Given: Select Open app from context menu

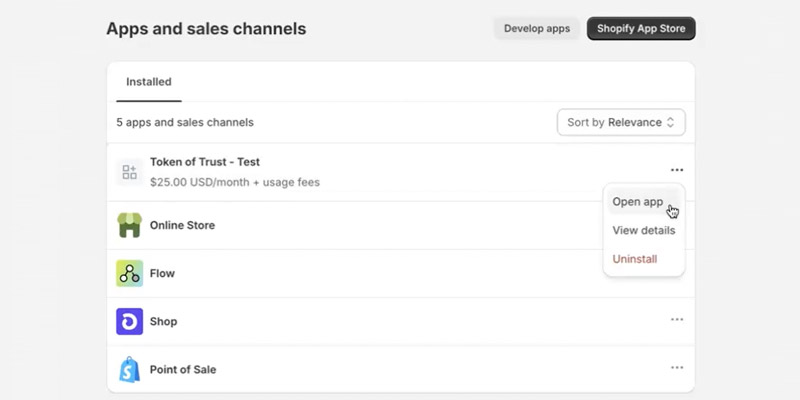Looking at the screenshot, I should (x=644, y=202).
